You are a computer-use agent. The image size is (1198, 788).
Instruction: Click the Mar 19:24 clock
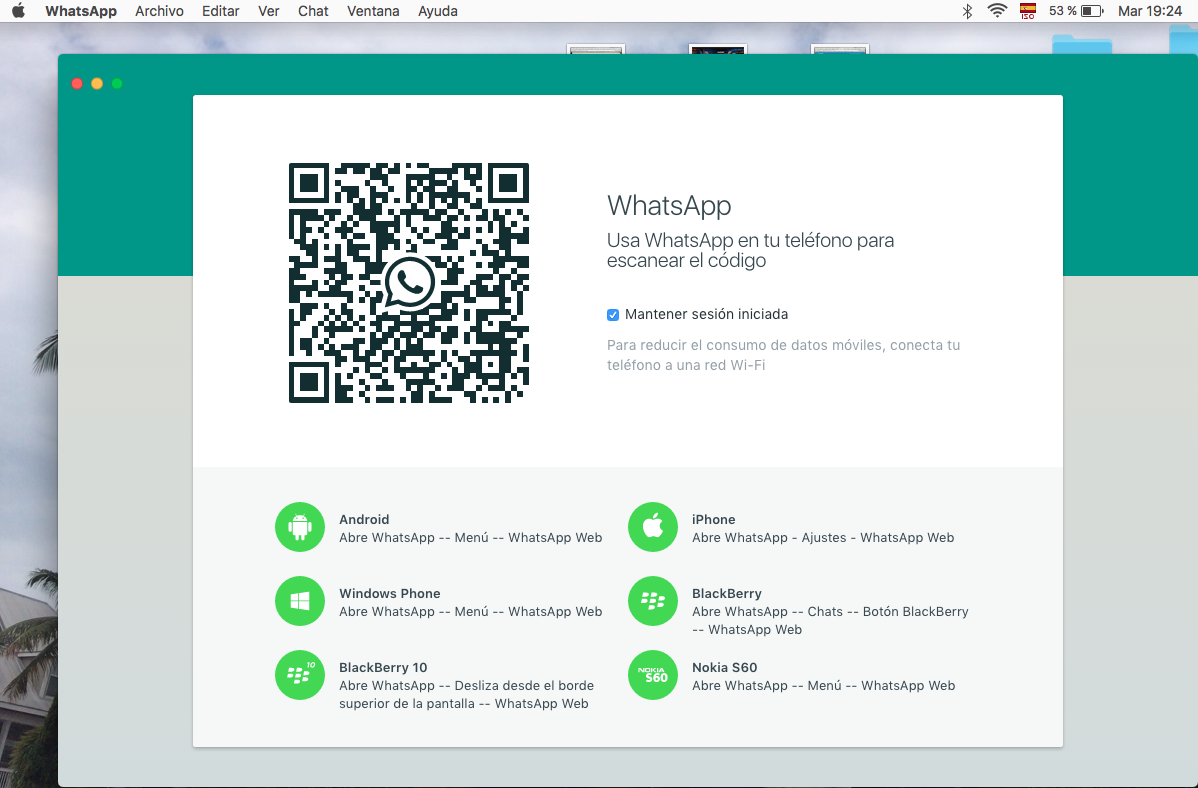[1150, 11]
